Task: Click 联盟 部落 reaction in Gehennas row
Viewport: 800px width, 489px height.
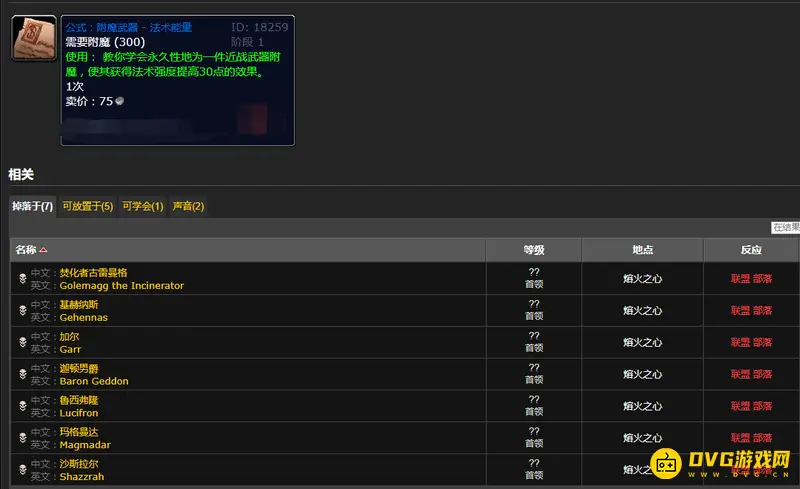Action: (751, 310)
